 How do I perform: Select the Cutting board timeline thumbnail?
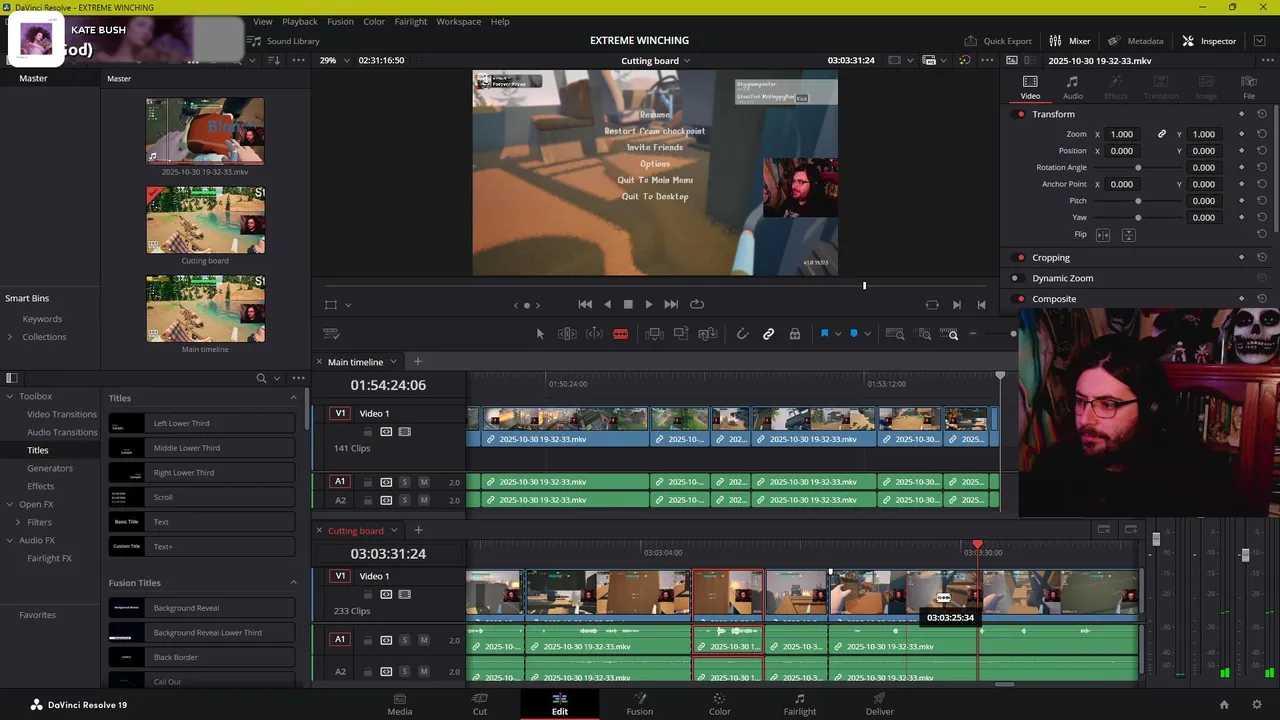click(x=205, y=220)
